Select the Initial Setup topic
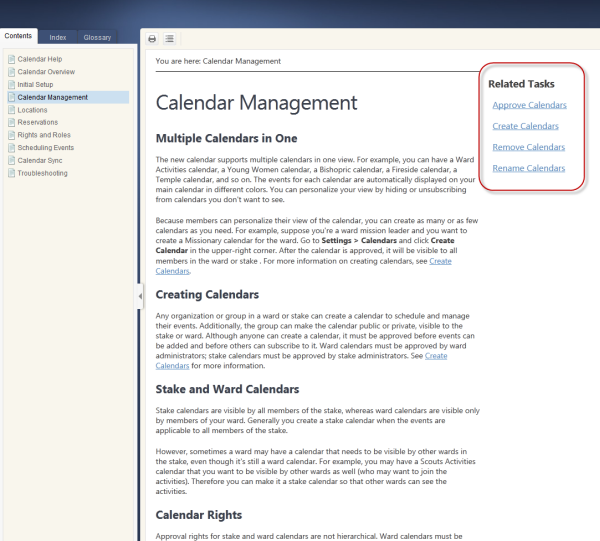 point(35,85)
